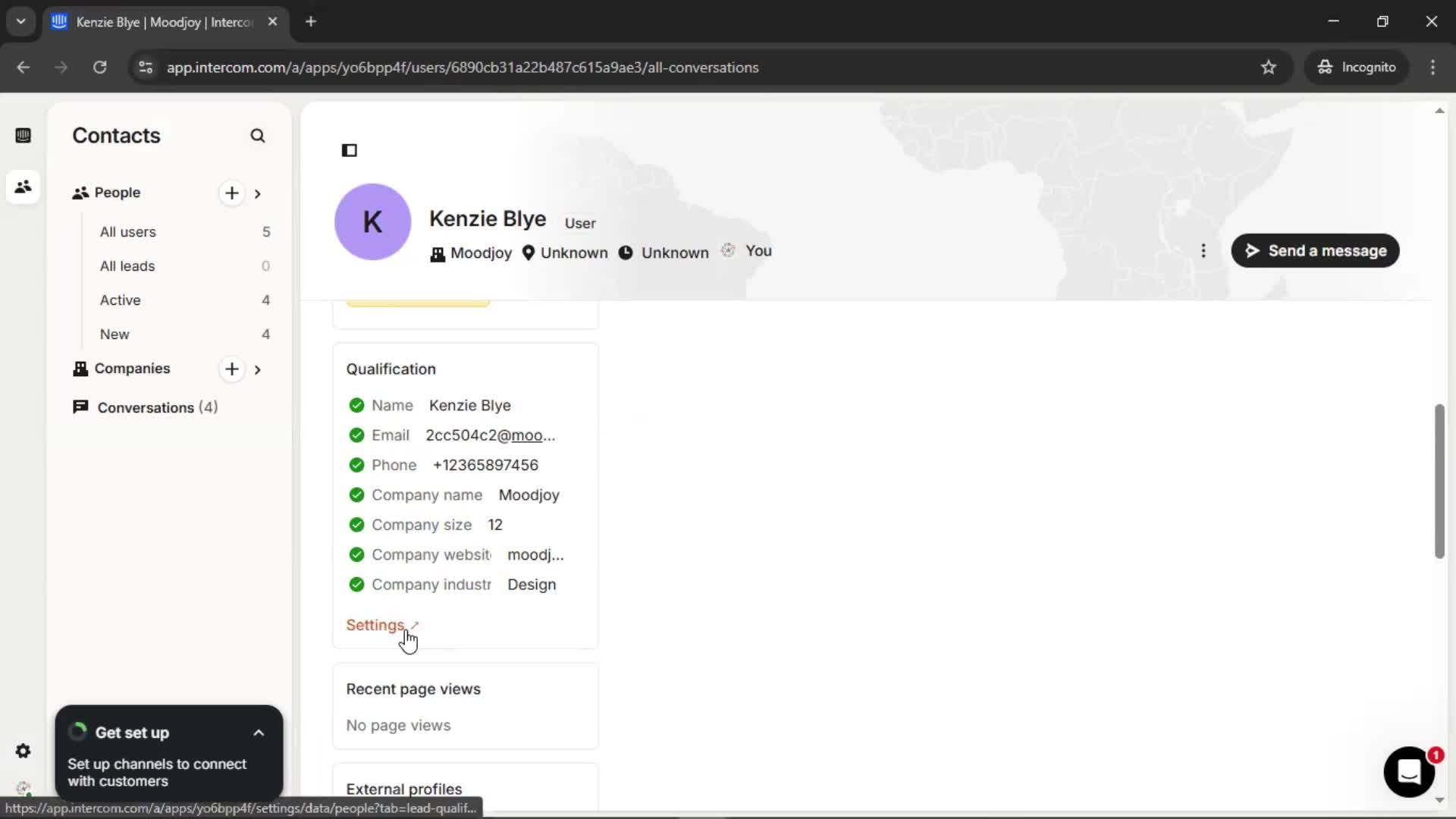View site information icon

point(146,67)
